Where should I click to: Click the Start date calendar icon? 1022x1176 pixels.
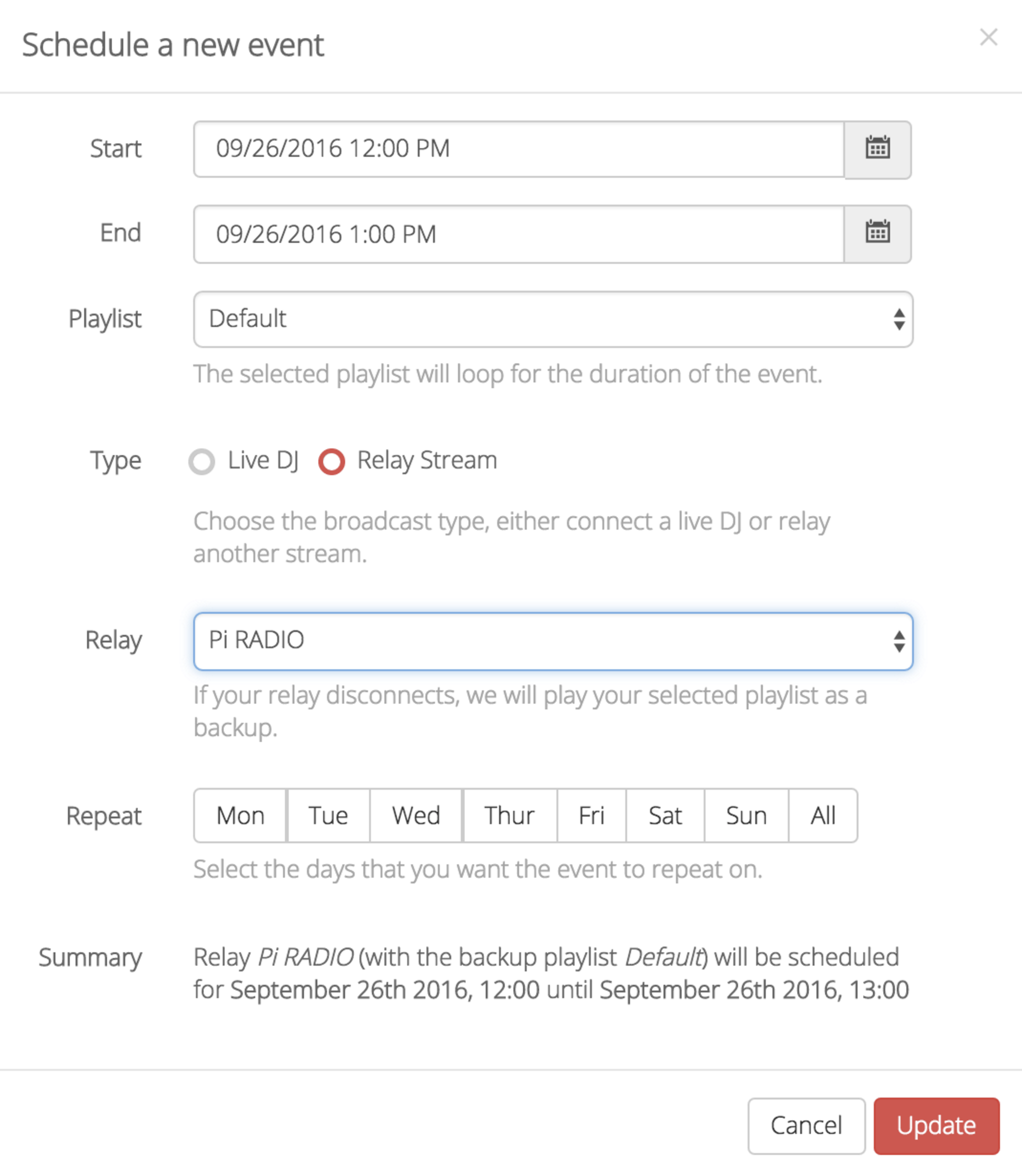(879, 148)
